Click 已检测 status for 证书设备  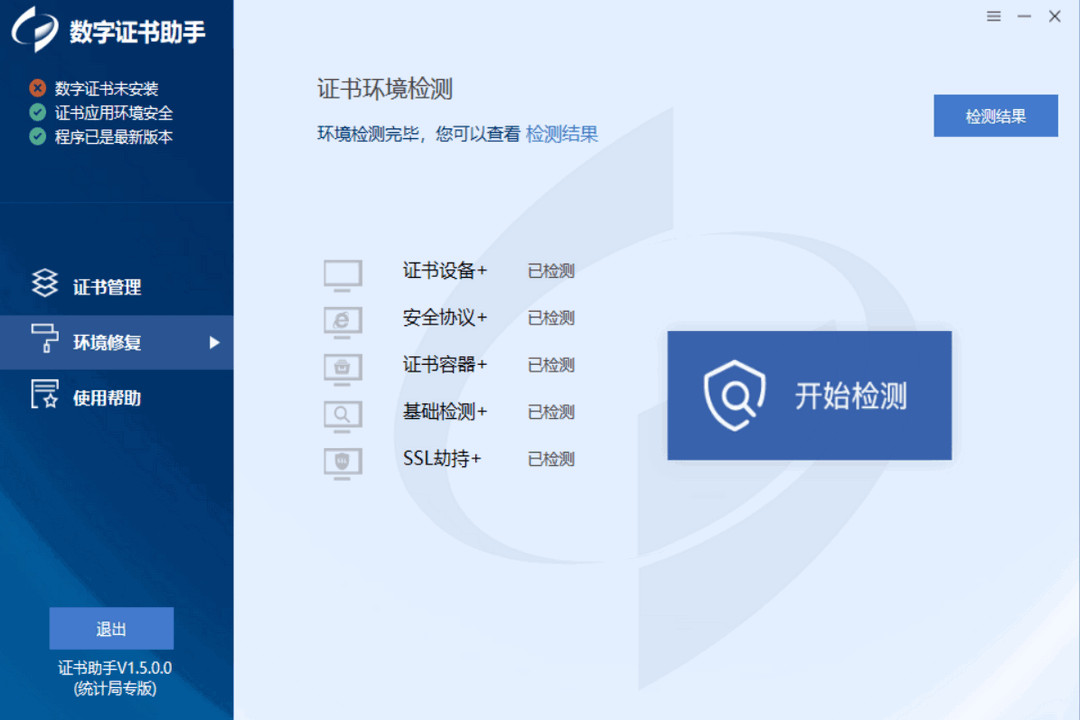point(551,271)
